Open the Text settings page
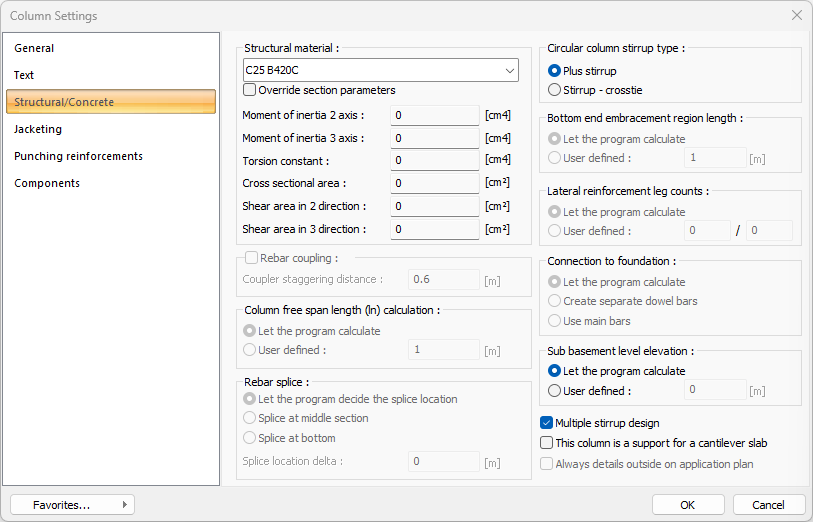 [x=24, y=75]
